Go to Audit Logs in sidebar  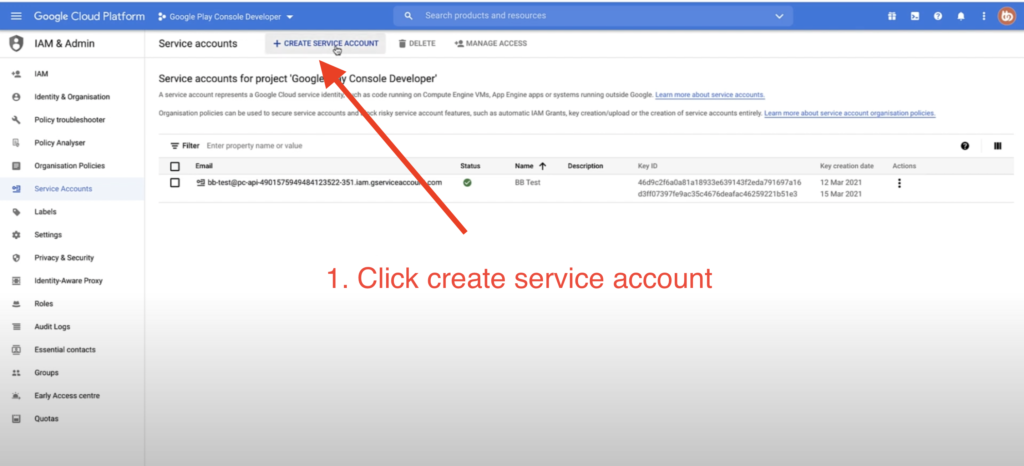[x=52, y=327]
